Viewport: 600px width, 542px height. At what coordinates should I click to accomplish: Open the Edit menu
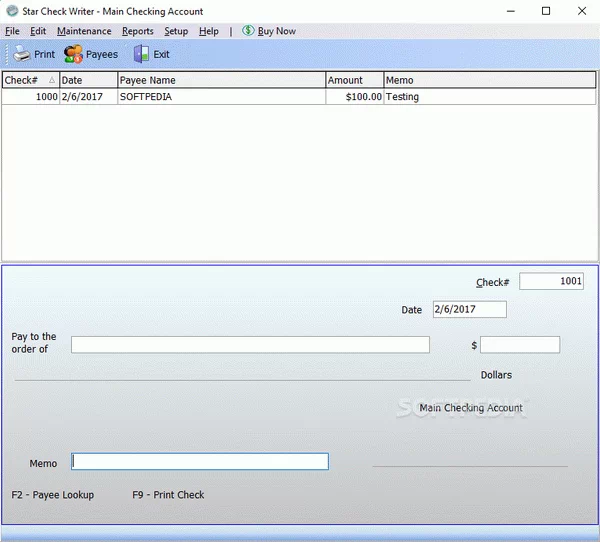click(x=38, y=31)
